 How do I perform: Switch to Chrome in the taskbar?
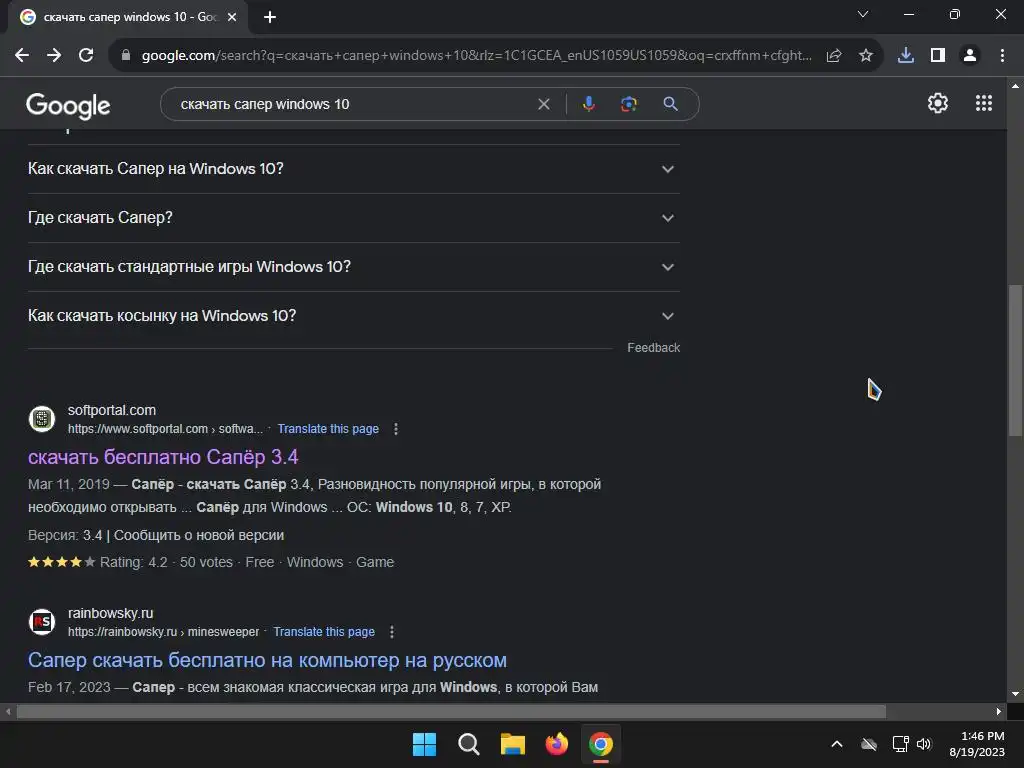click(601, 744)
